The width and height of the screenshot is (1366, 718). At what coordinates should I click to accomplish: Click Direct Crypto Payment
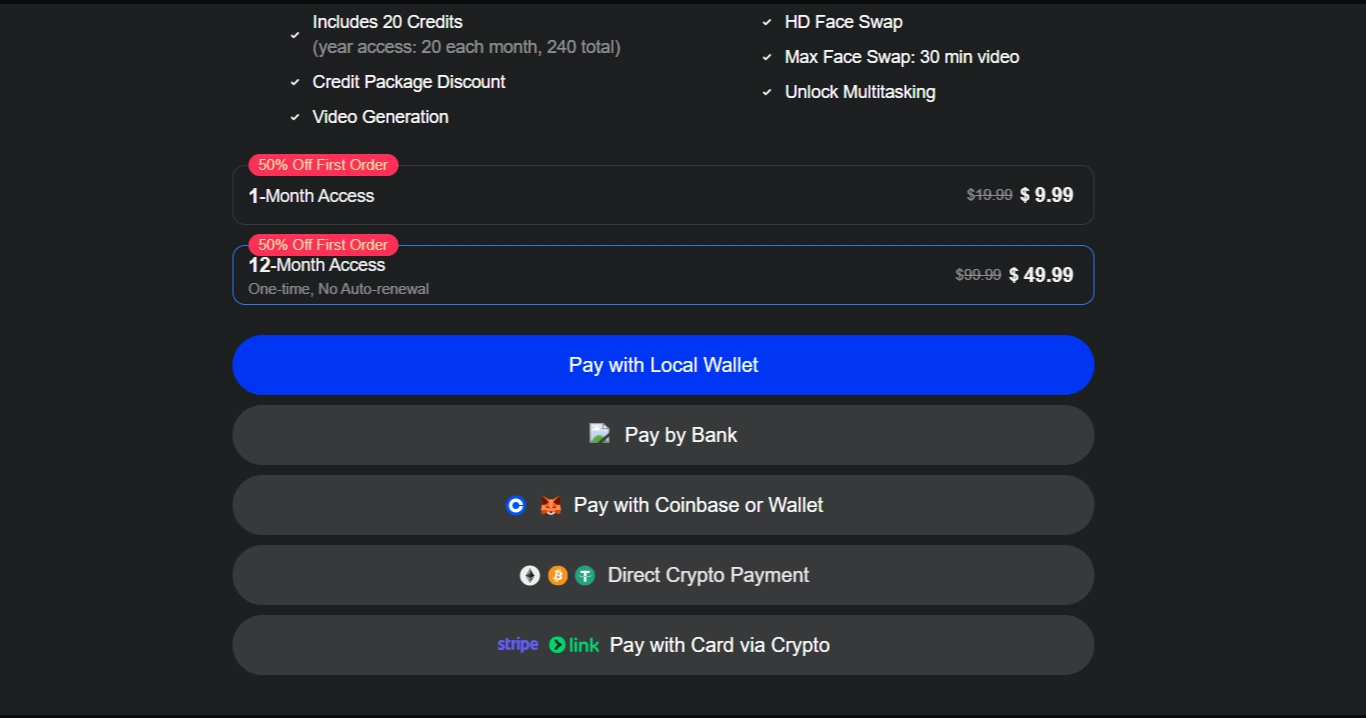click(x=663, y=575)
